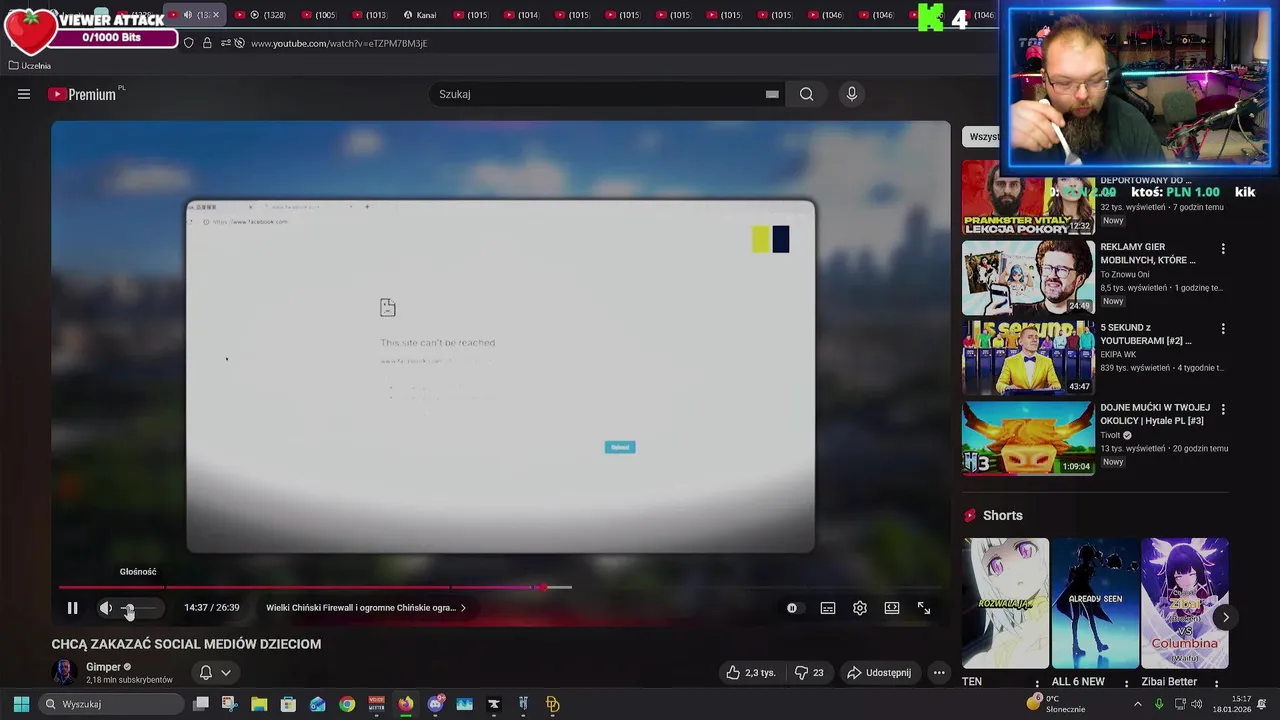Open the Uczelnia bookmarks folder
This screenshot has width=1280, height=720.
coord(29,66)
